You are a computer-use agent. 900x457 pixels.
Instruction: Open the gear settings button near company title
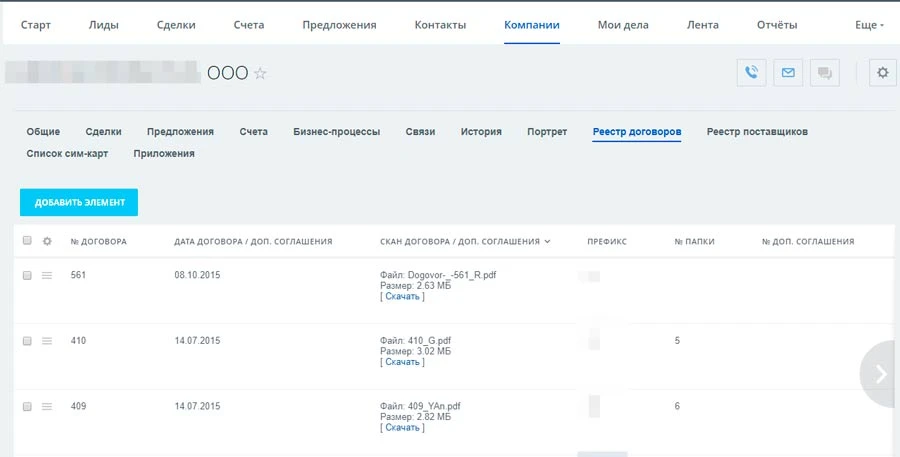pyautogui.click(x=883, y=73)
